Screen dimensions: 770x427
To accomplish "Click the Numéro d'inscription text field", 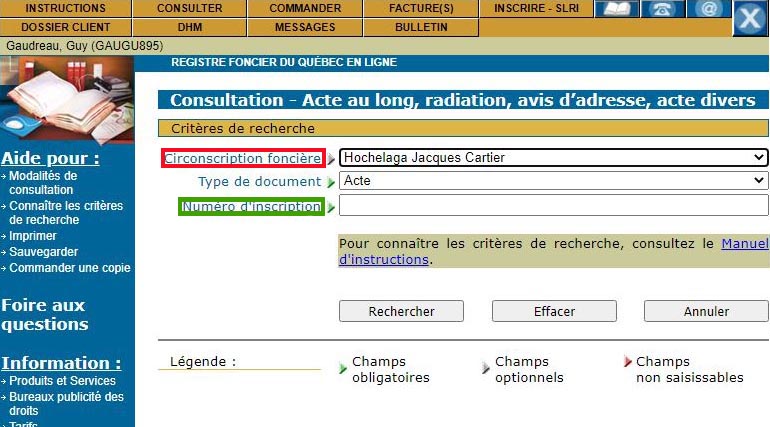I will 553,206.
